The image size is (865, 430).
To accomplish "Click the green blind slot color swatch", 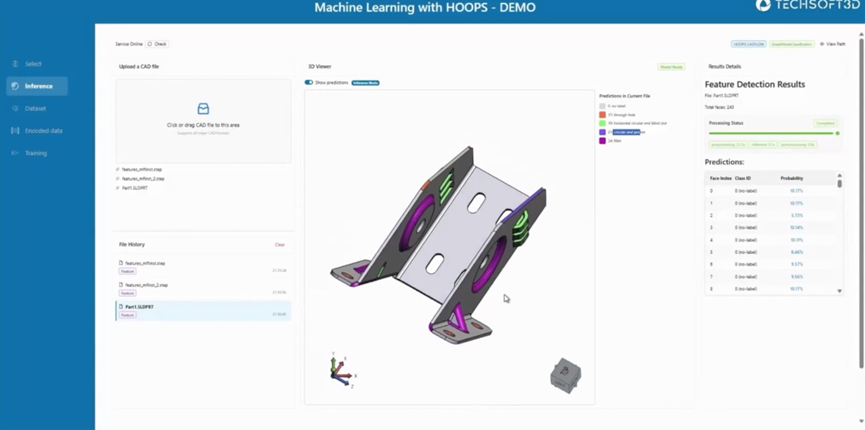I will [602, 124].
